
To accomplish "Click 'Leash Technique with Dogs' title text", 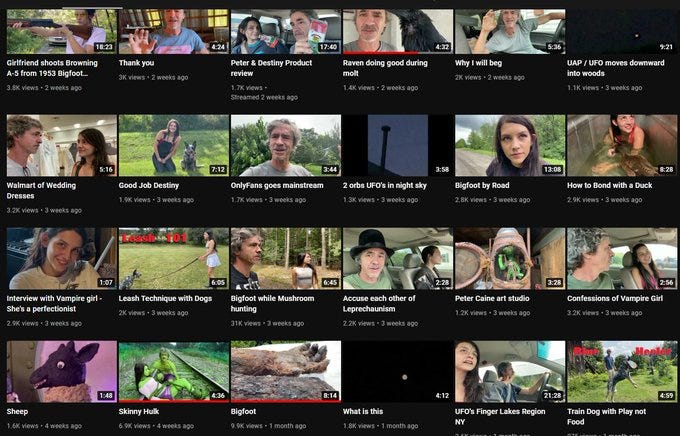I will point(165,298).
